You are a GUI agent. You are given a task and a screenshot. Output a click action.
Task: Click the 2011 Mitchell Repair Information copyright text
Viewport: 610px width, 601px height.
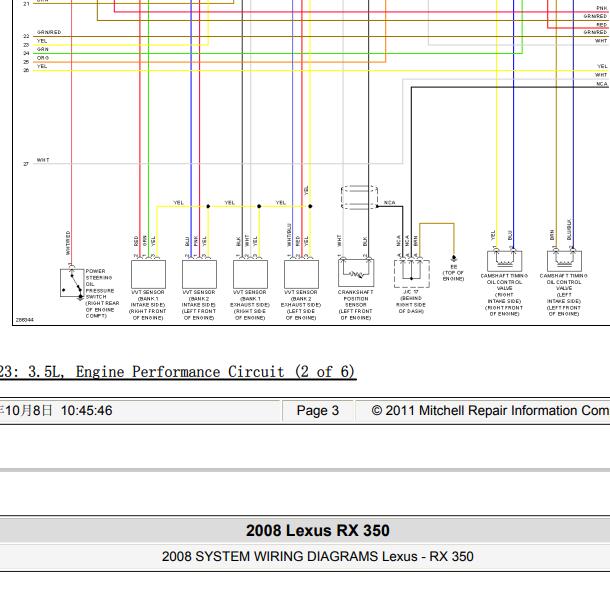pyautogui.click(x=491, y=411)
